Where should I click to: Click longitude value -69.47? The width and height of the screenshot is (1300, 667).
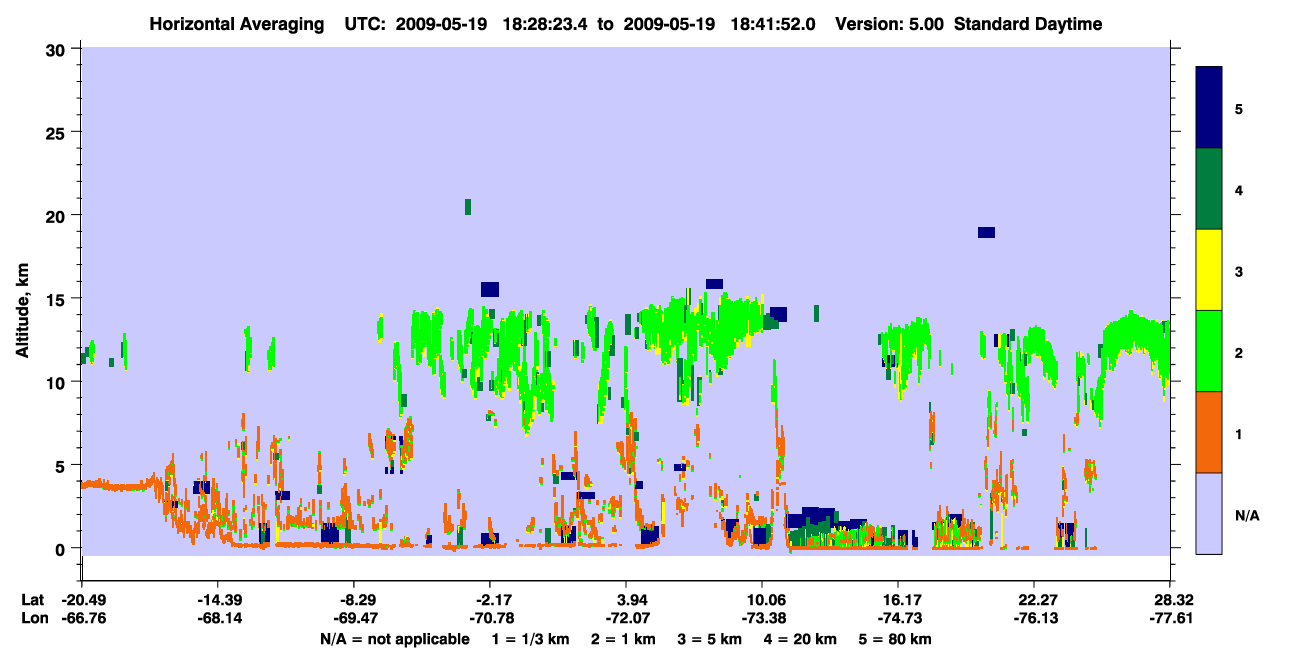354,618
